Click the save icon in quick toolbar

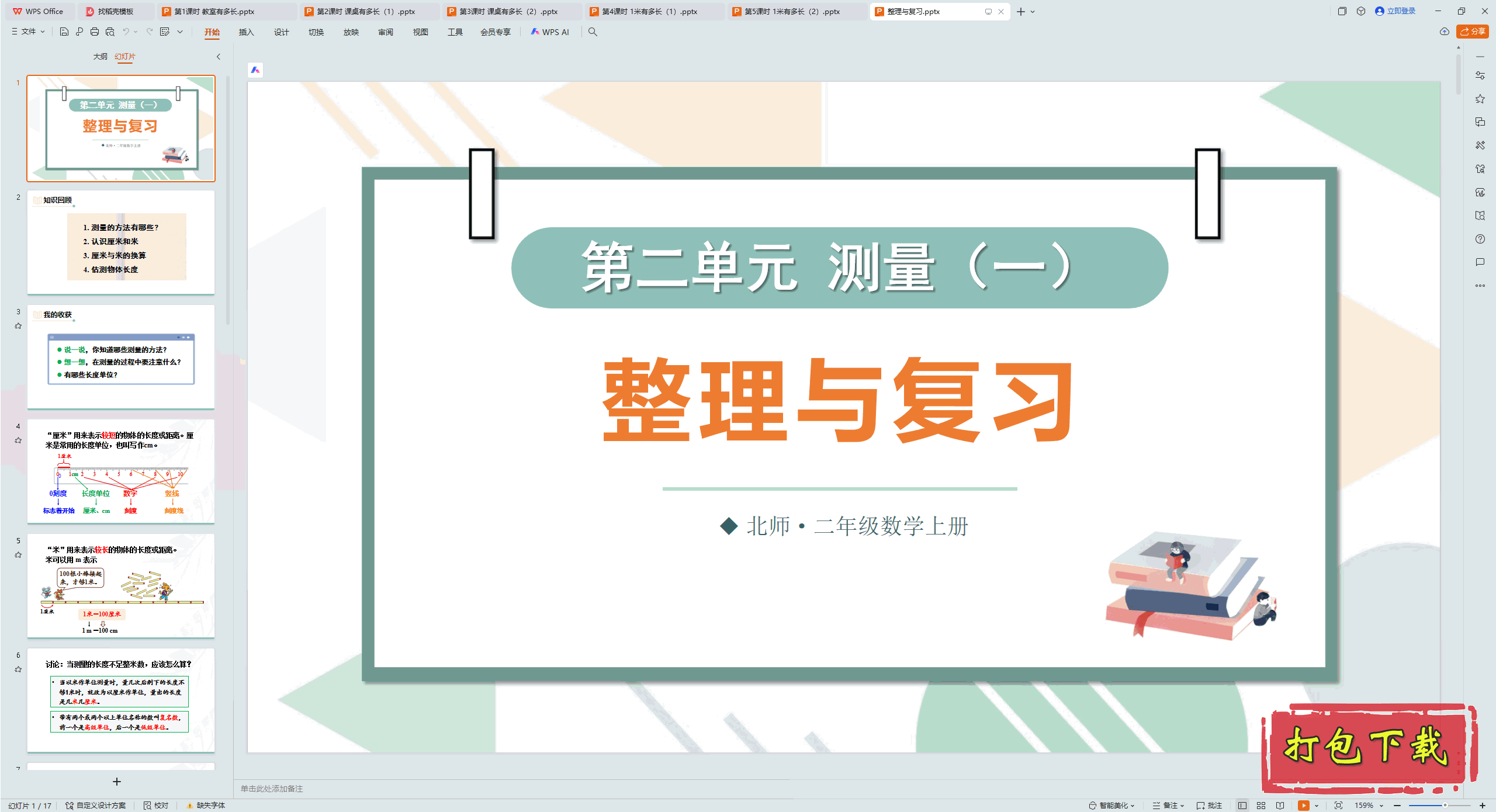64,32
